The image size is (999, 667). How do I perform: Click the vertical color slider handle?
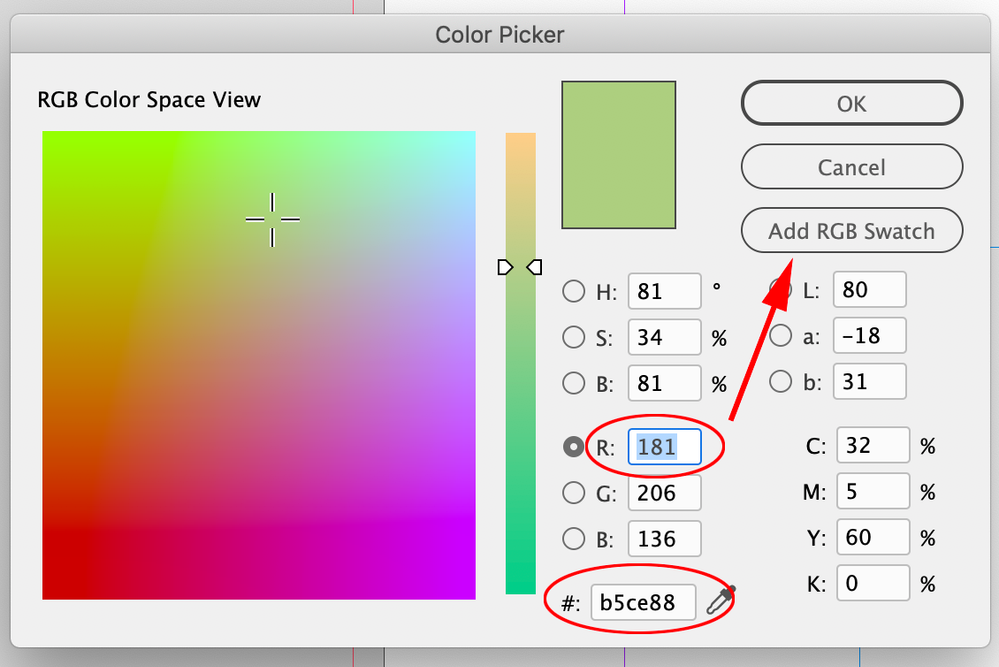(x=520, y=267)
